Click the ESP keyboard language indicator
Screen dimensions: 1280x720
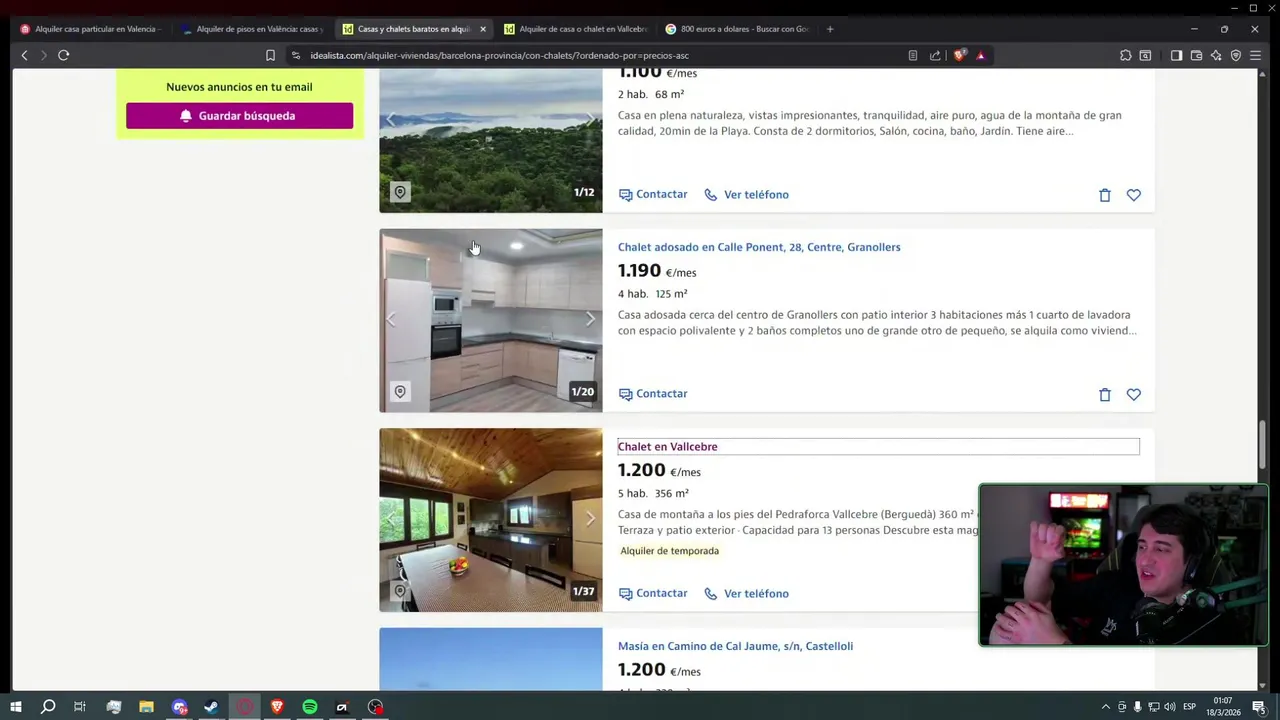tap(1190, 707)
